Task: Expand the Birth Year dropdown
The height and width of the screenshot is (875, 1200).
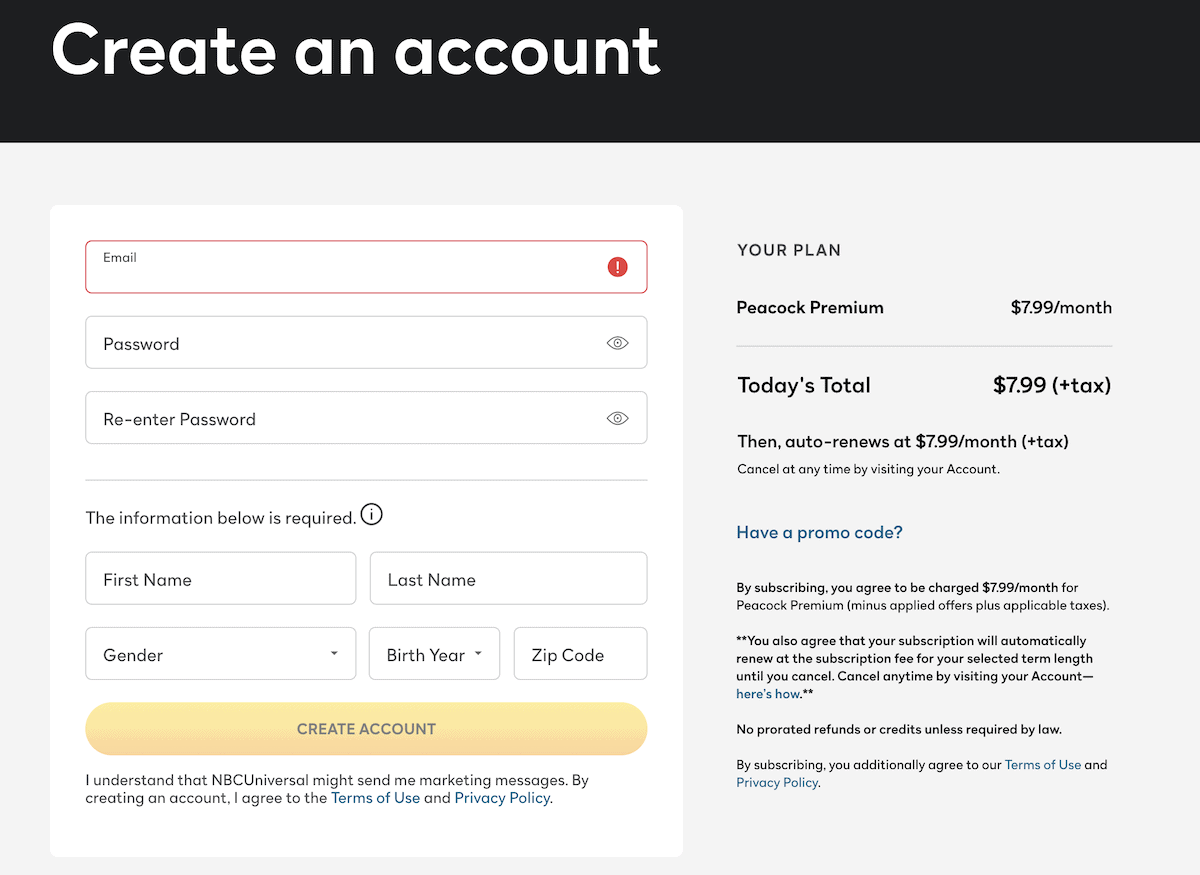Action: point(435,654)
